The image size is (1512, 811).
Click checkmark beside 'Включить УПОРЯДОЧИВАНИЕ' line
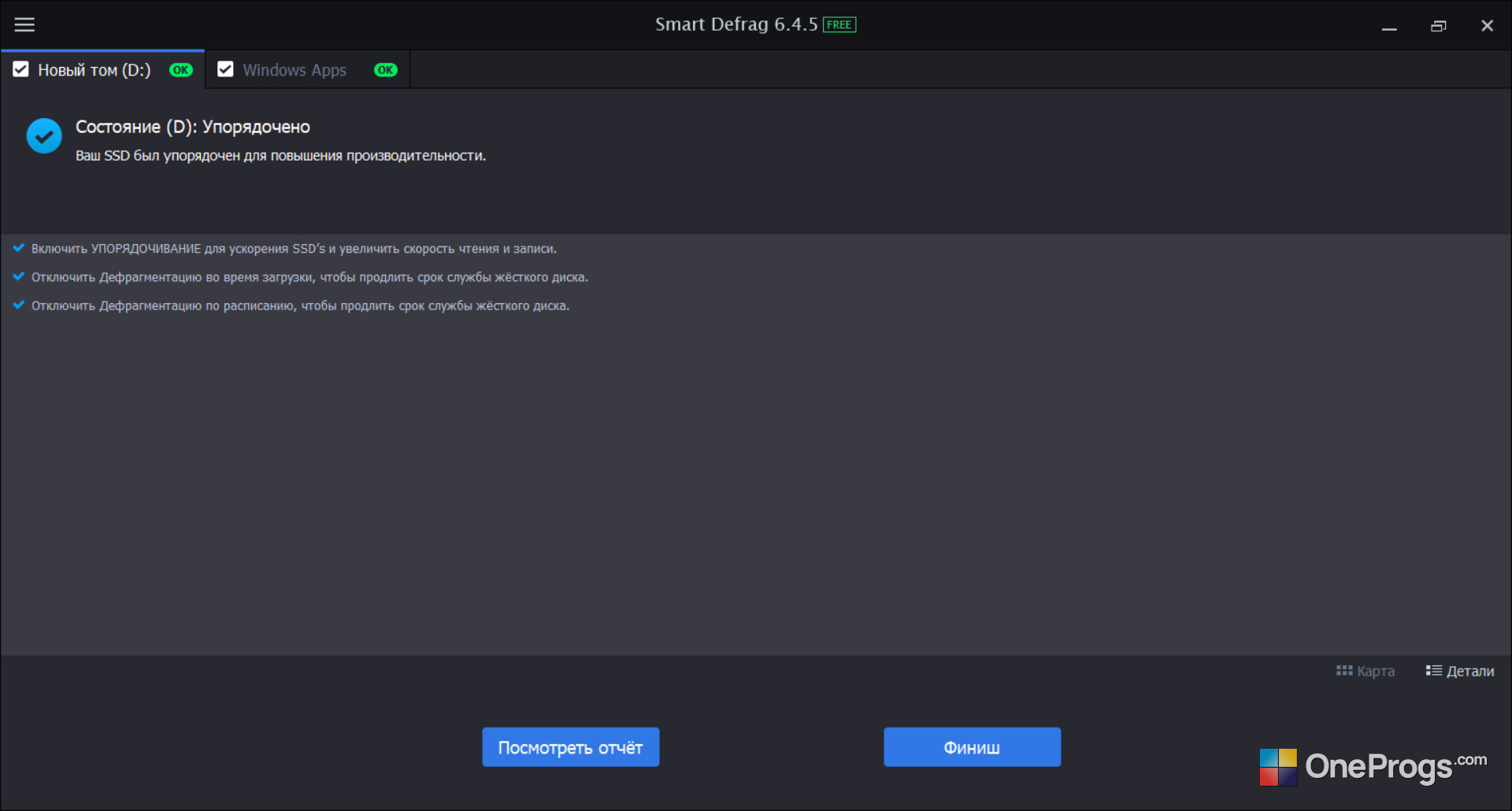coord(19,248)
